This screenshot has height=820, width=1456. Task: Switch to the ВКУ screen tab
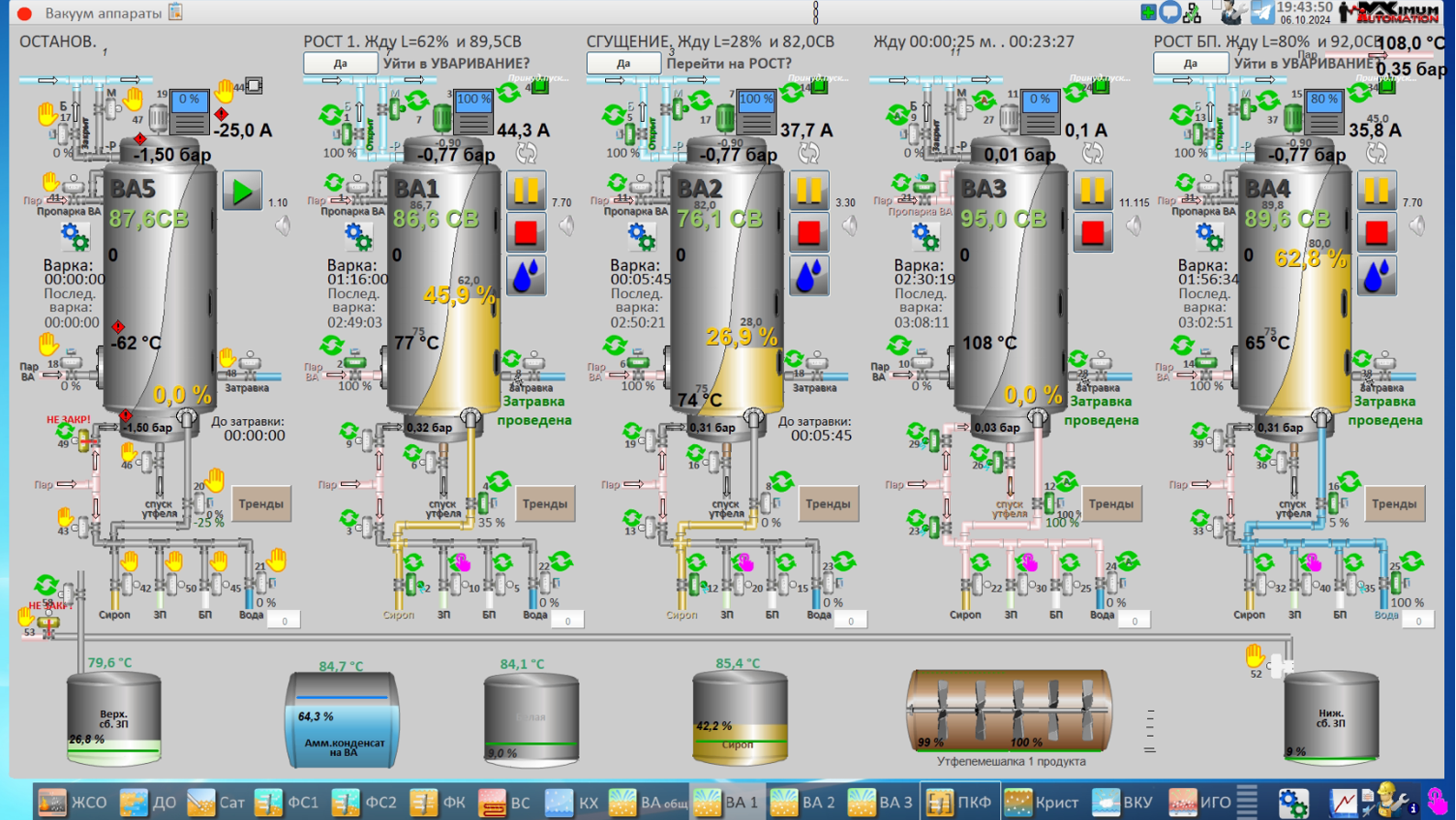click(x=1122, y=803)
